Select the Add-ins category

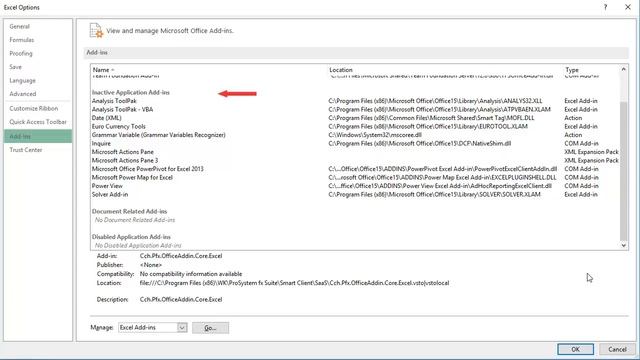coord(38,136)
